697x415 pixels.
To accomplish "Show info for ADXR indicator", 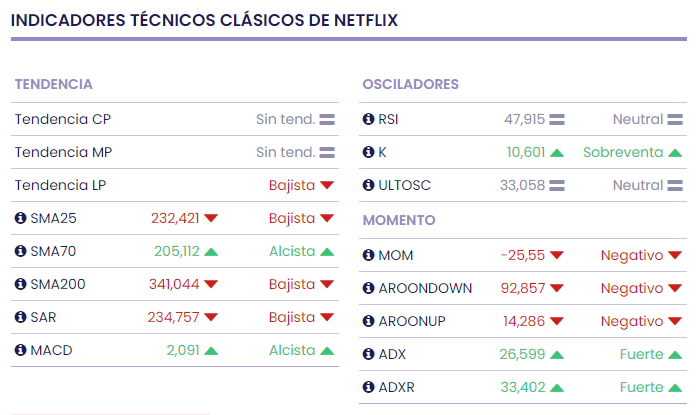I will pyautogui.click(x=368, y=387).
